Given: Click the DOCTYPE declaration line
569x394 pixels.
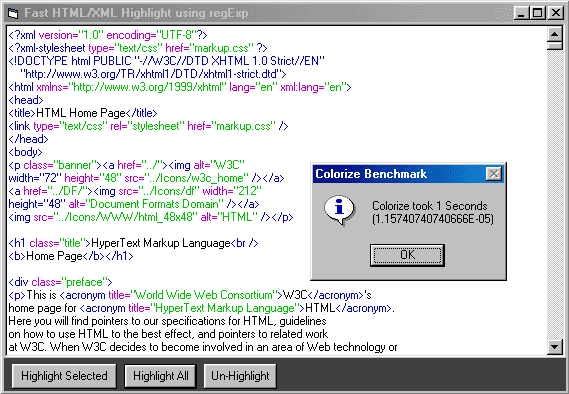Looking at the screenshot, I should click(x=166, y=61).
